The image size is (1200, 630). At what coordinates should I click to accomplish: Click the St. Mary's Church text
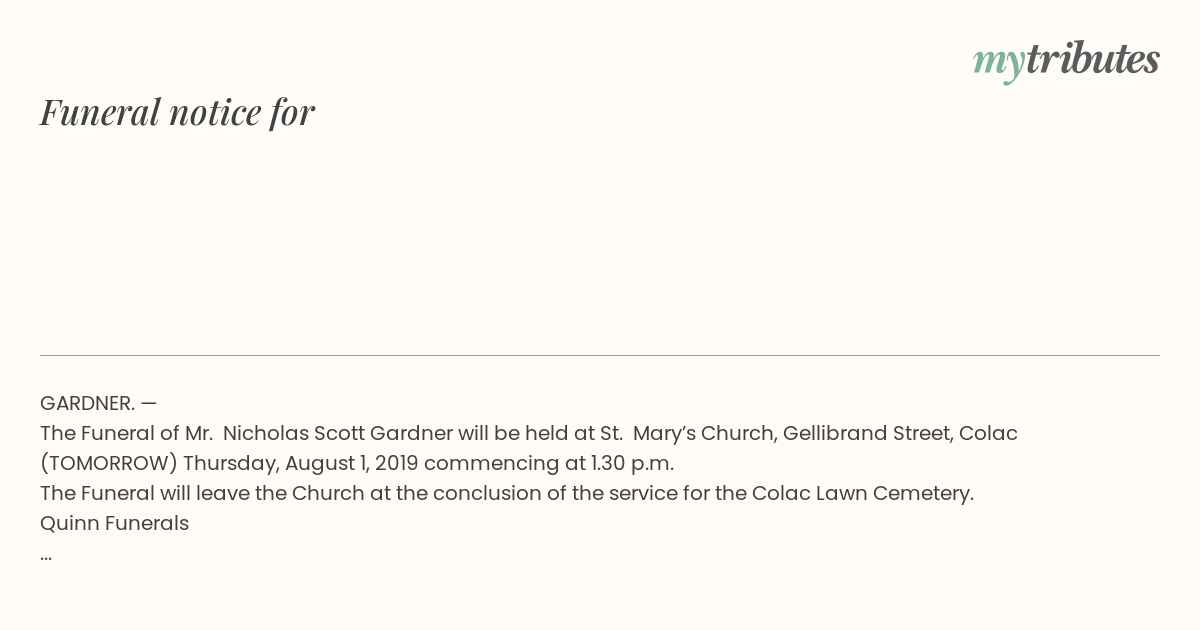[688, 433]
